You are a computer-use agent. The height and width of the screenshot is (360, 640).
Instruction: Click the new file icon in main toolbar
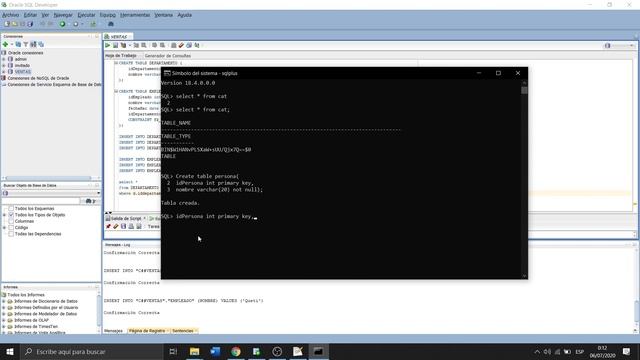point(7,24)
